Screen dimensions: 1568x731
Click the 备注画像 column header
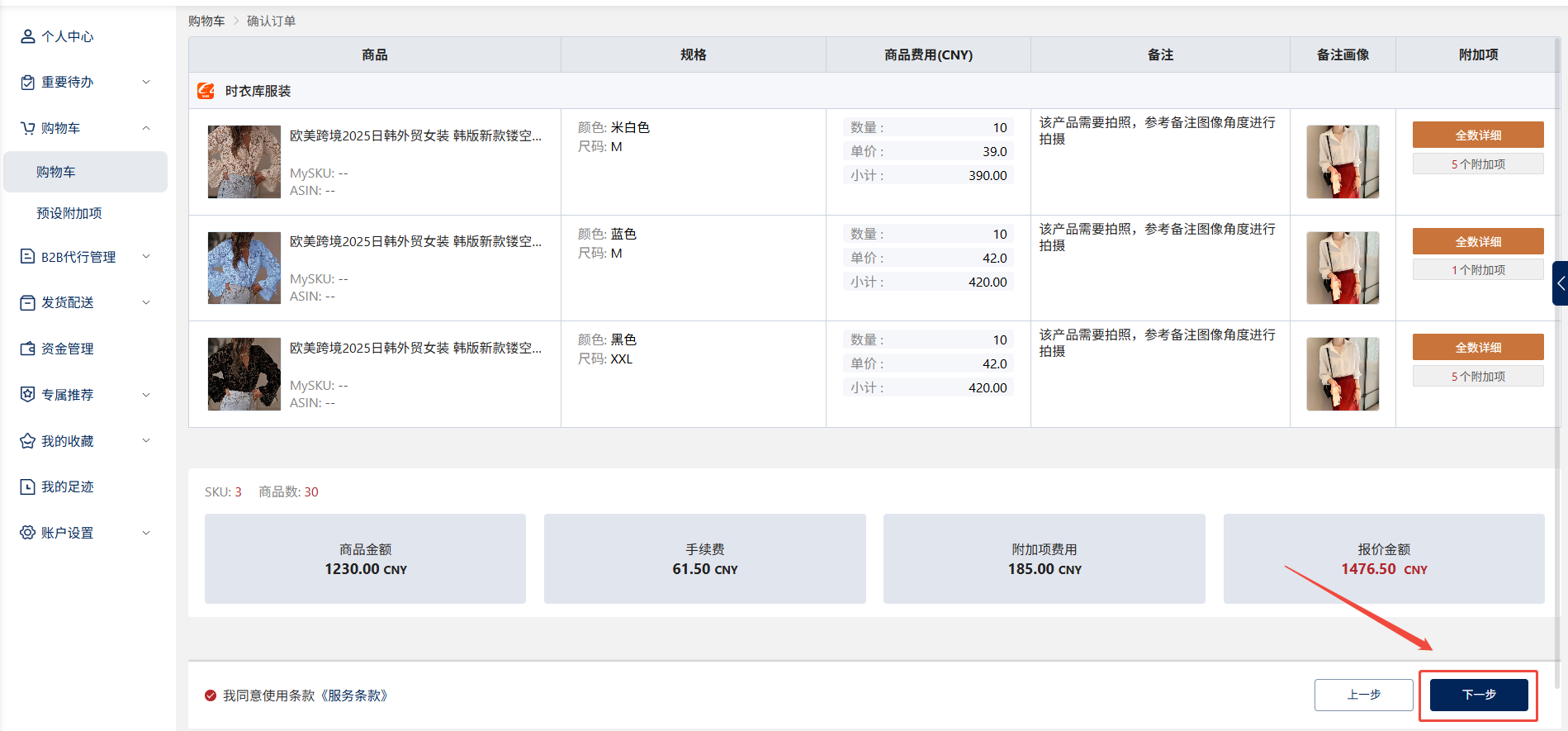click(1343, 55)
